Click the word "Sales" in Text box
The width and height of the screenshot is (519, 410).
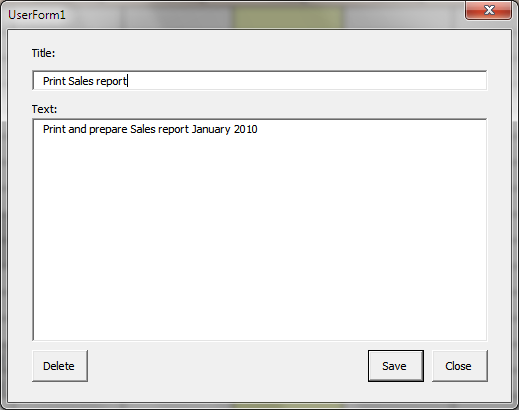pos(143,129)
